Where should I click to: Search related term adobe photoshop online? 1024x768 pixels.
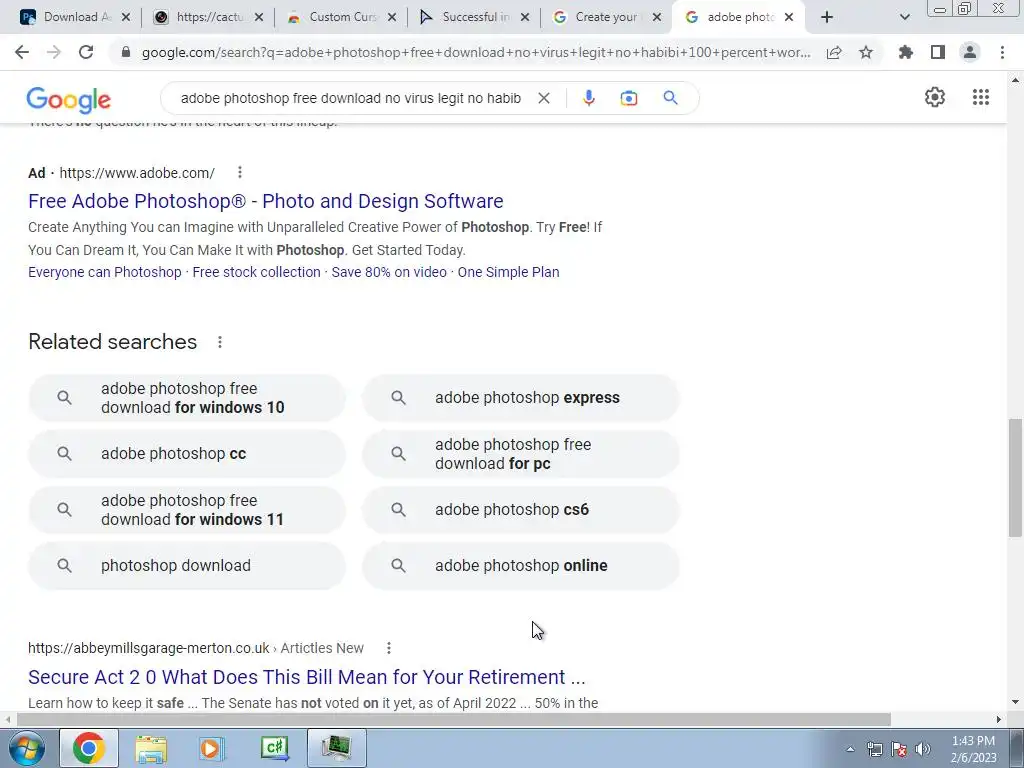click(x=521, y=566)
